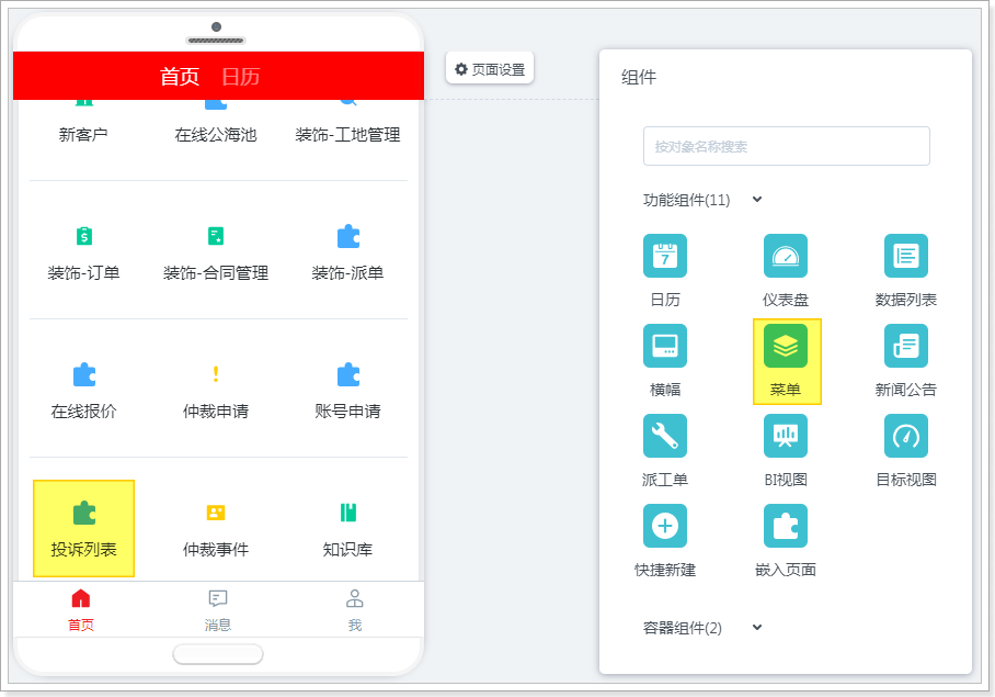Click the 目标视图 gauge component icon

click(905, 436)
